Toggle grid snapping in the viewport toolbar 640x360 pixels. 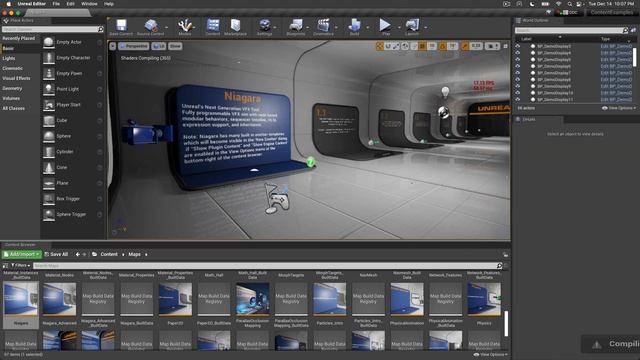pyautogui.click(x=422, y=46)
